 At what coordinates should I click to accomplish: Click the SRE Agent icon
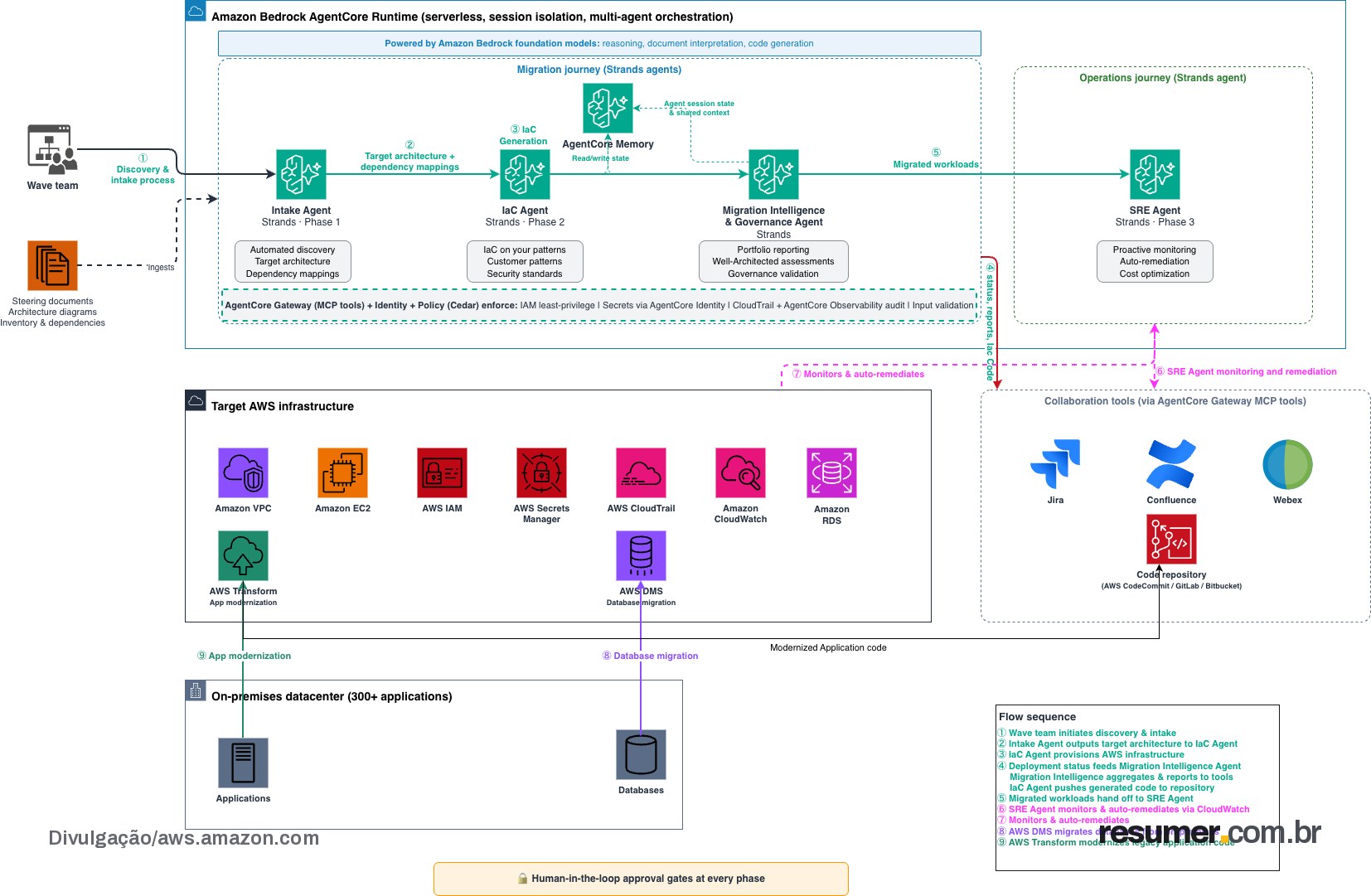[1155, 174]
